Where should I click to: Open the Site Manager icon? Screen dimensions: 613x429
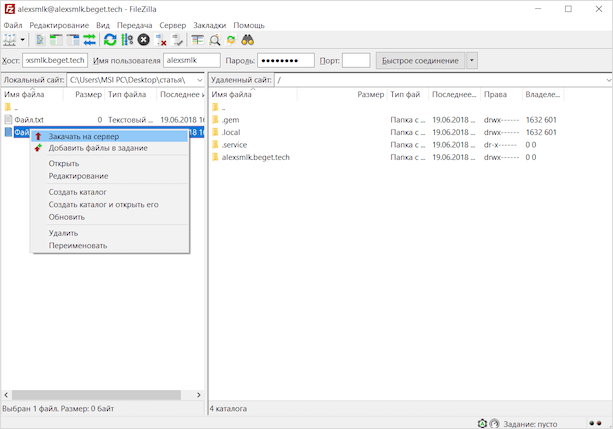point(10,40)
